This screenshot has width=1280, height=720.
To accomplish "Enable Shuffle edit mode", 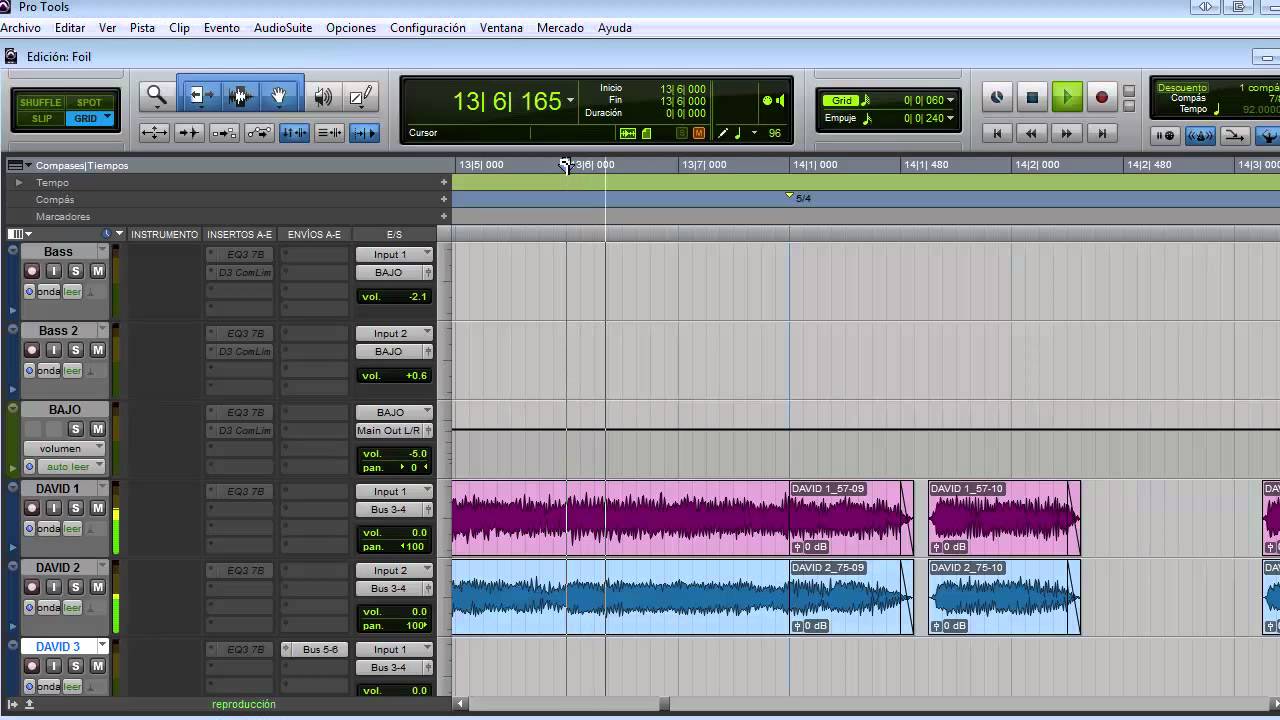I will 40,102.
